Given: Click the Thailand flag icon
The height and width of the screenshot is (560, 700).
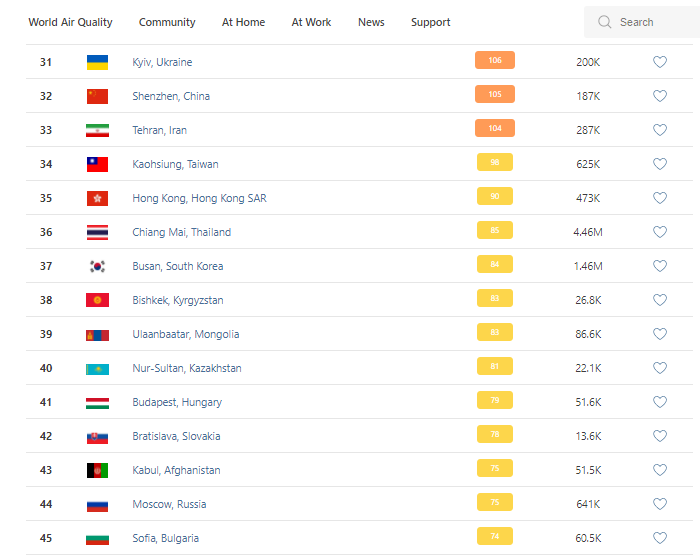Looking at the screenshot, I should click(97, 232).
